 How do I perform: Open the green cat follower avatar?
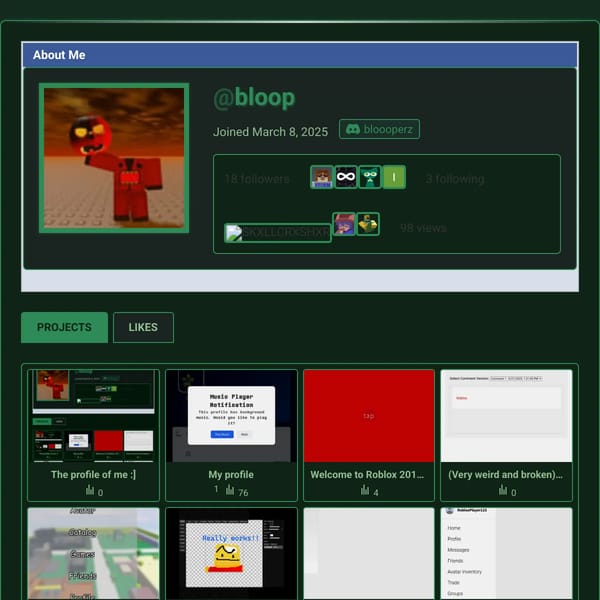click(x=370, y=177)
